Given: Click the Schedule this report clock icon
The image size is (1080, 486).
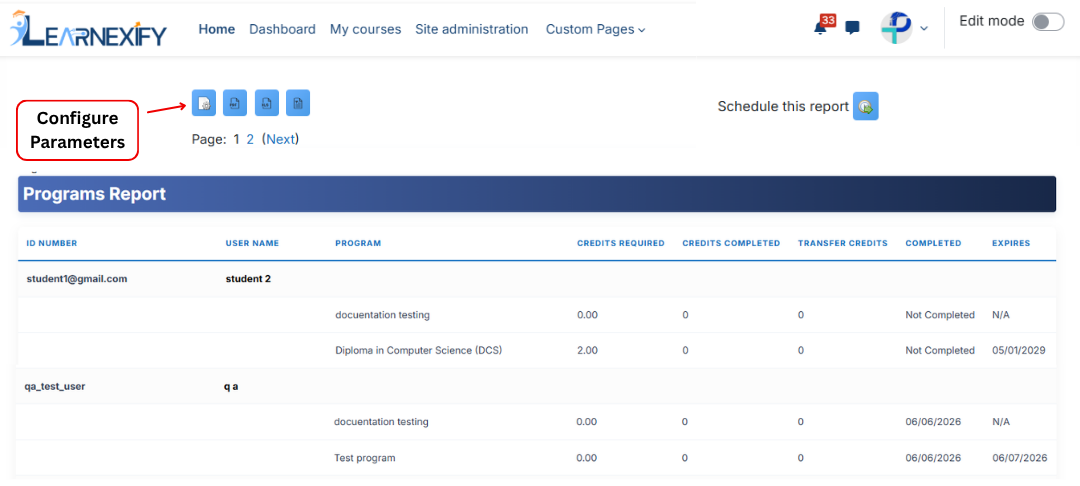Looking at the screenshot, I should tap(866, 107).
